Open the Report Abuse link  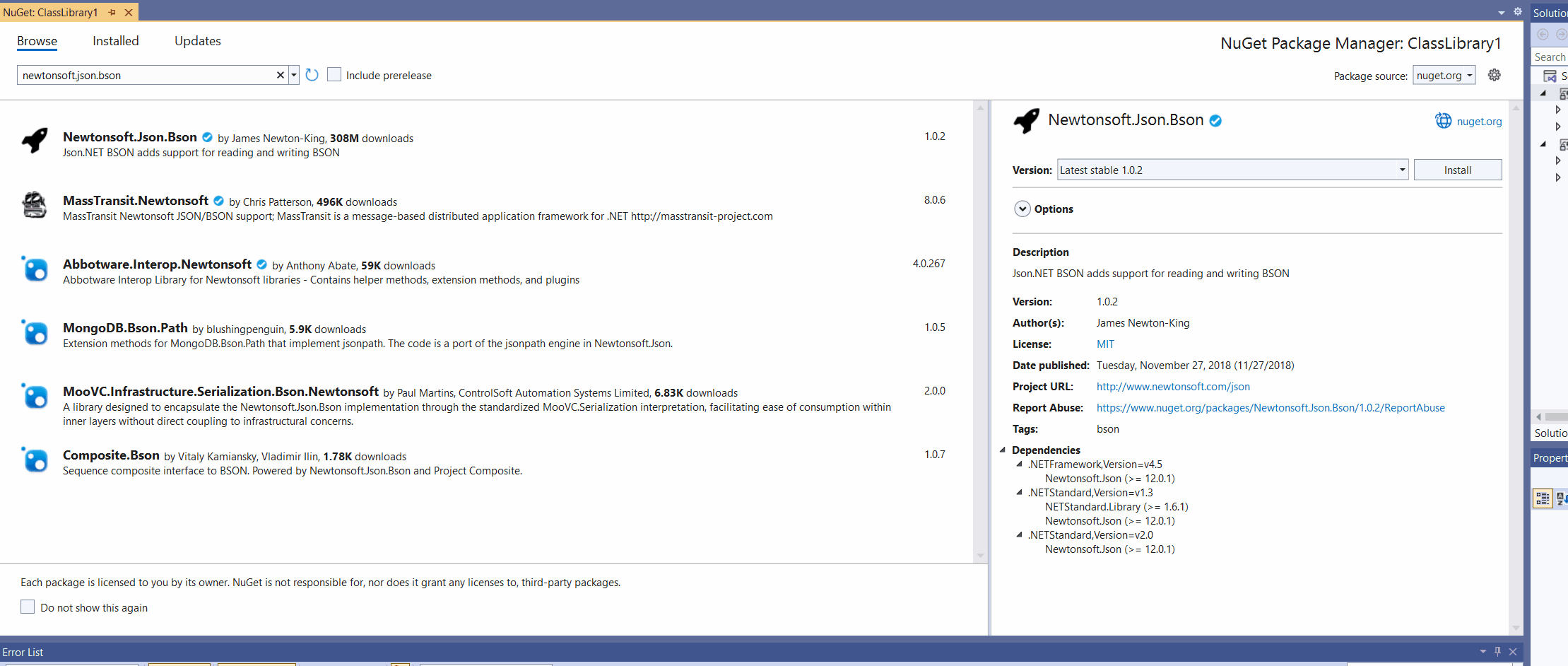pos(1271,407)
